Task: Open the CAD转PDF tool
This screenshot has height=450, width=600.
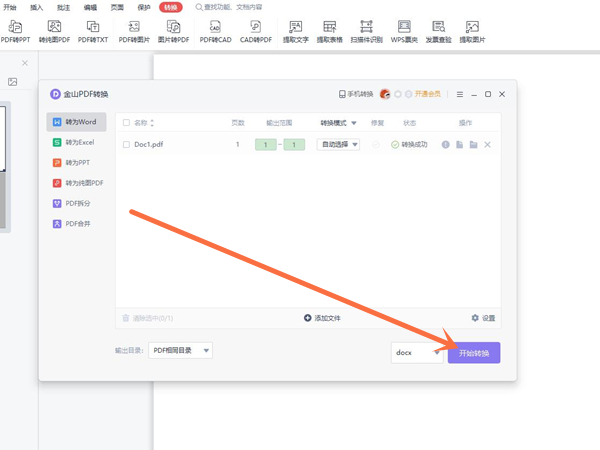Action: [255, 32]
